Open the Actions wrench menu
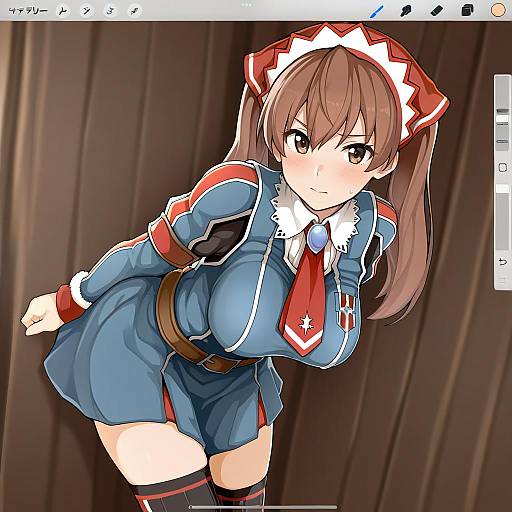Viewport: 512px width, 512px height. tap(63, 11)
